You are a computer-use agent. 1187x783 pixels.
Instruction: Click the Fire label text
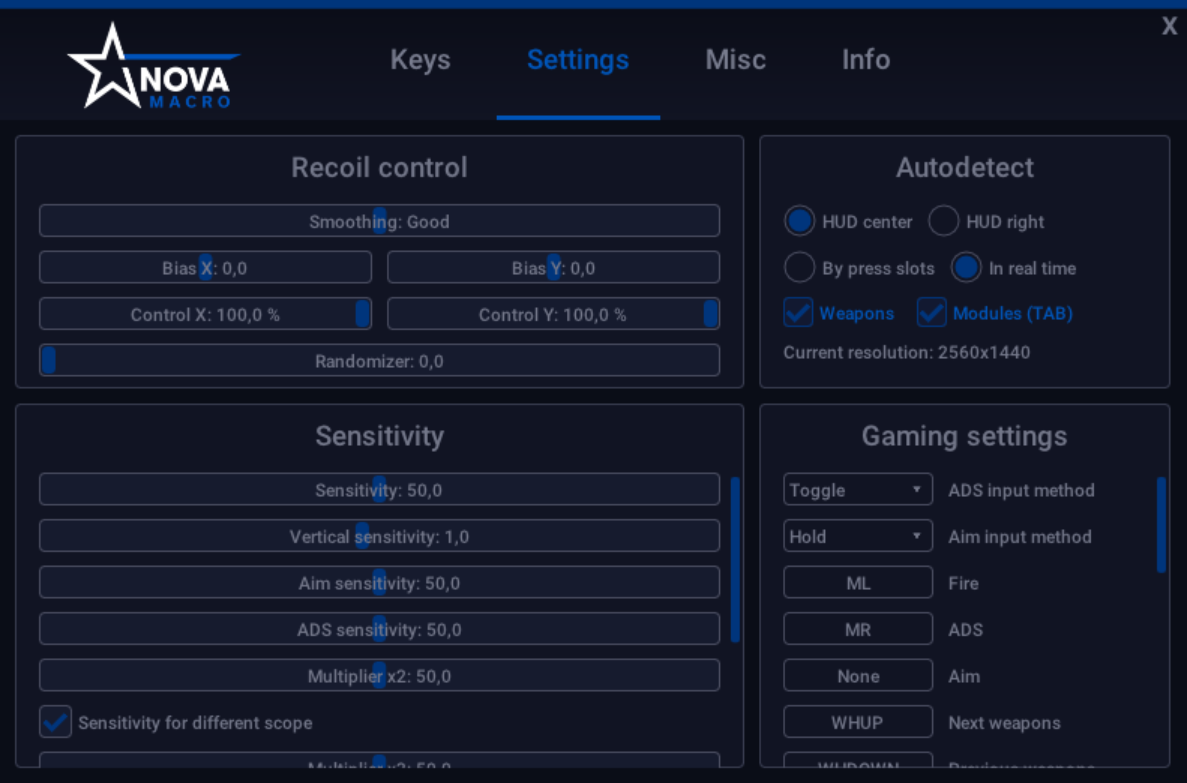click(x=963, y=583)
